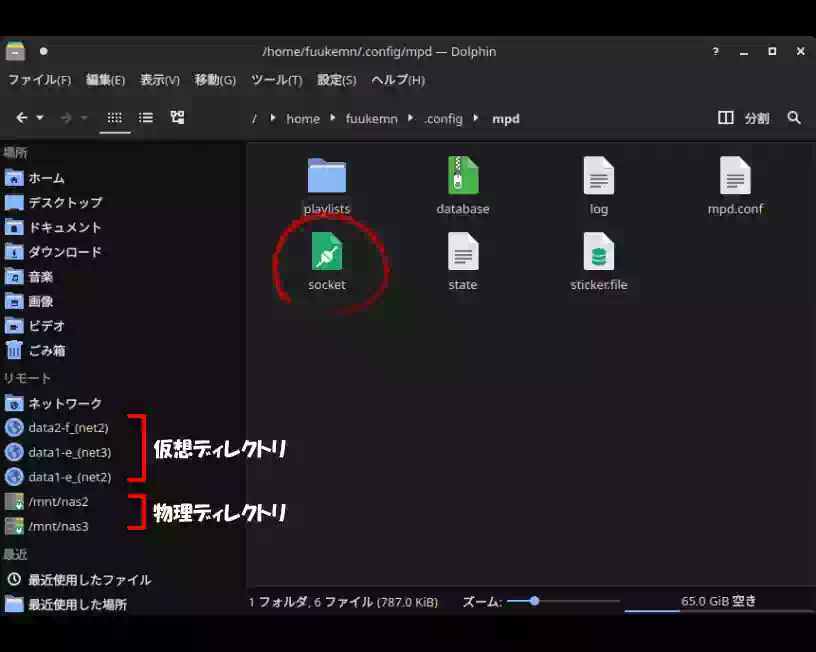Viewport: 816px width, 652px height.
Task: Expand arrow after .config in breadcrumb
Action: 476,118
